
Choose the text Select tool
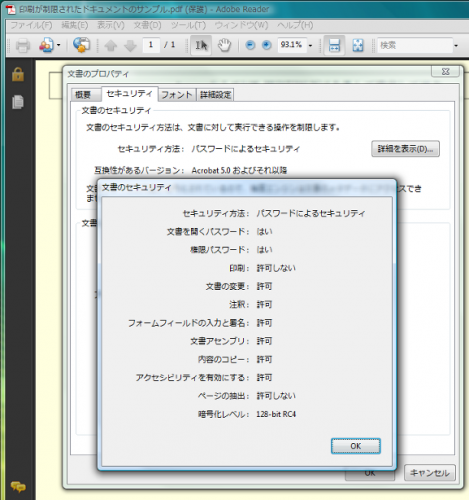pos(201,45)
